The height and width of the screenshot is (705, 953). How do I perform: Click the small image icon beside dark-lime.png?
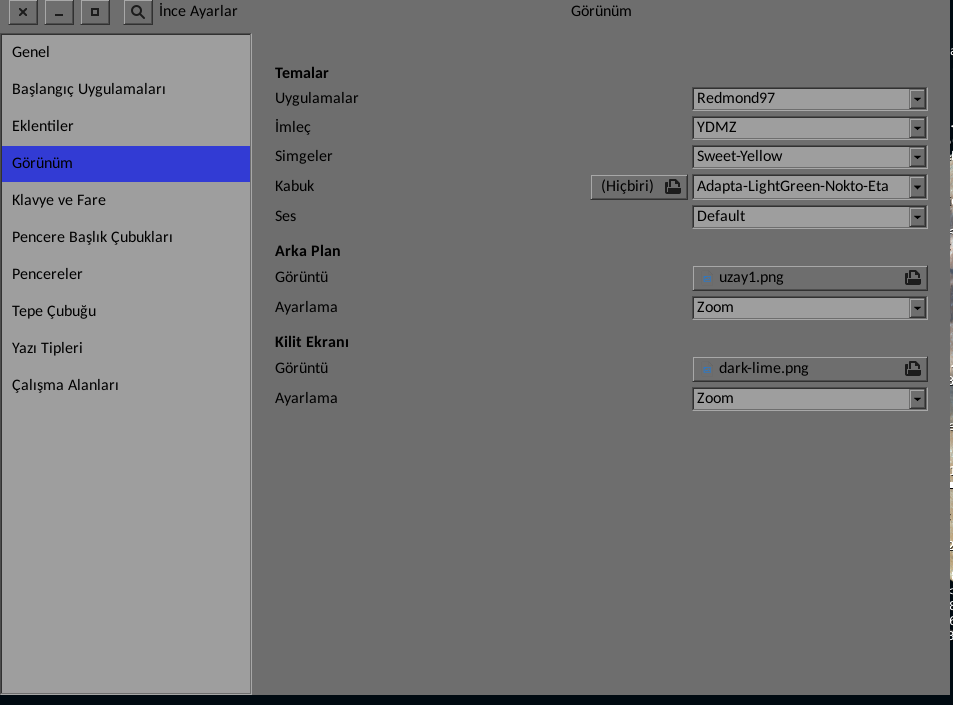click(707, 369)
